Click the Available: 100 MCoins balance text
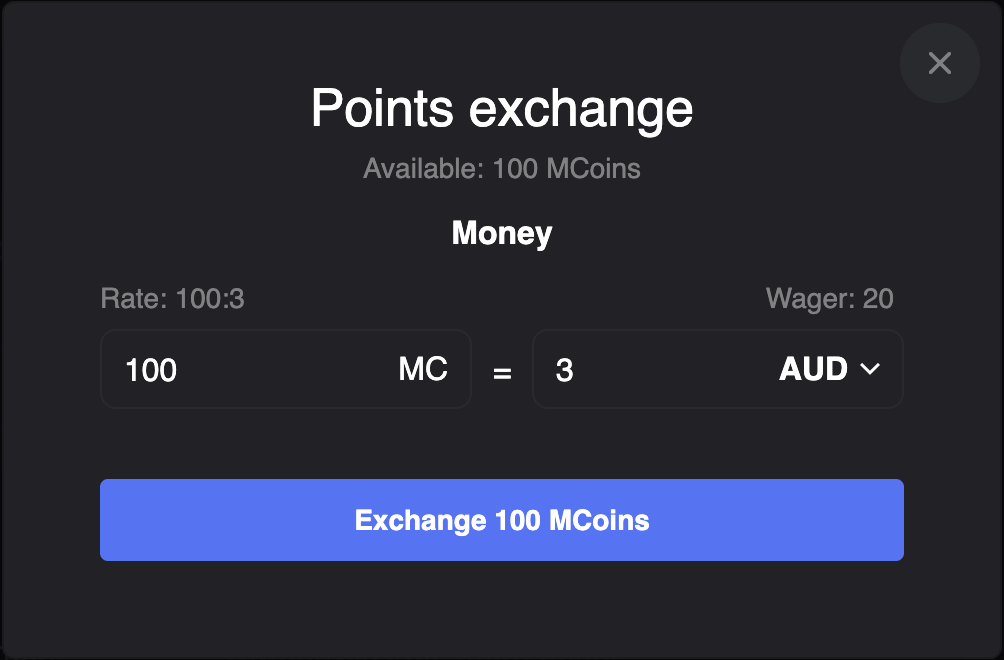 502,168
